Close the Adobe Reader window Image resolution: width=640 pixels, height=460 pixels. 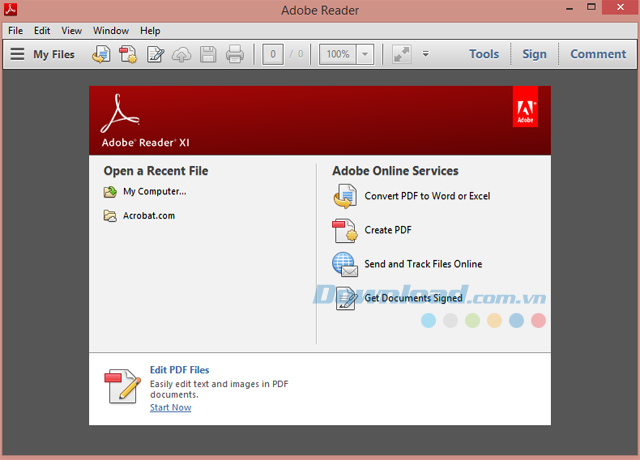point(620,7)
